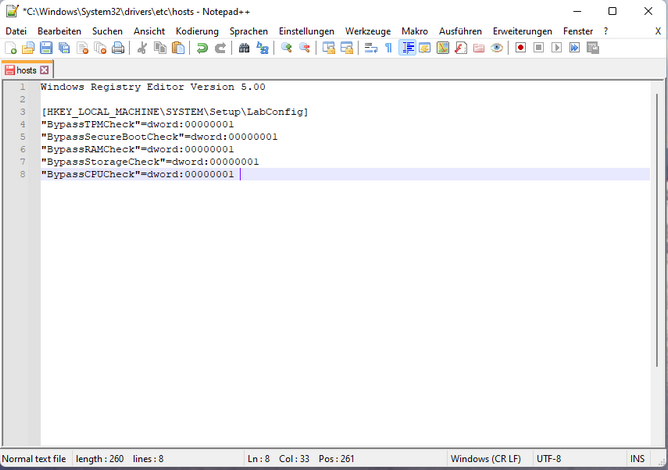Click the Print icon in toolbar
This screenshot has width=668, height=470.
tap(118, 48)
